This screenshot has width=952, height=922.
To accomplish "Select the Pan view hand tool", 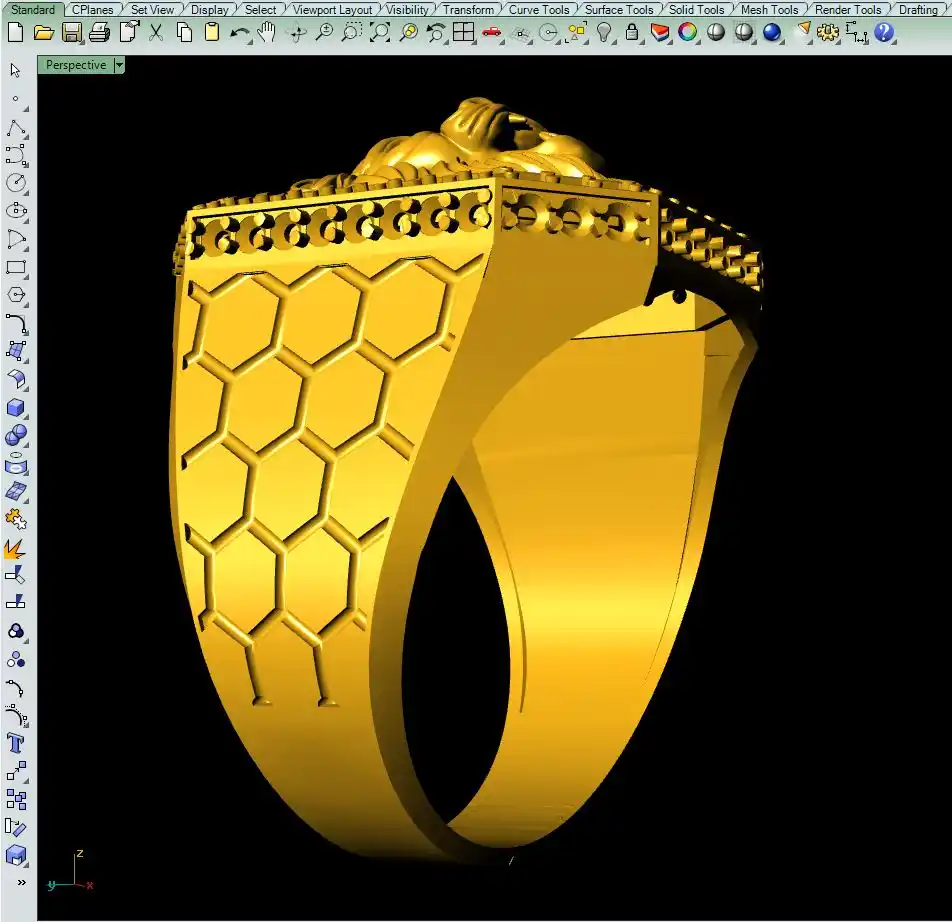I will 267,32.
